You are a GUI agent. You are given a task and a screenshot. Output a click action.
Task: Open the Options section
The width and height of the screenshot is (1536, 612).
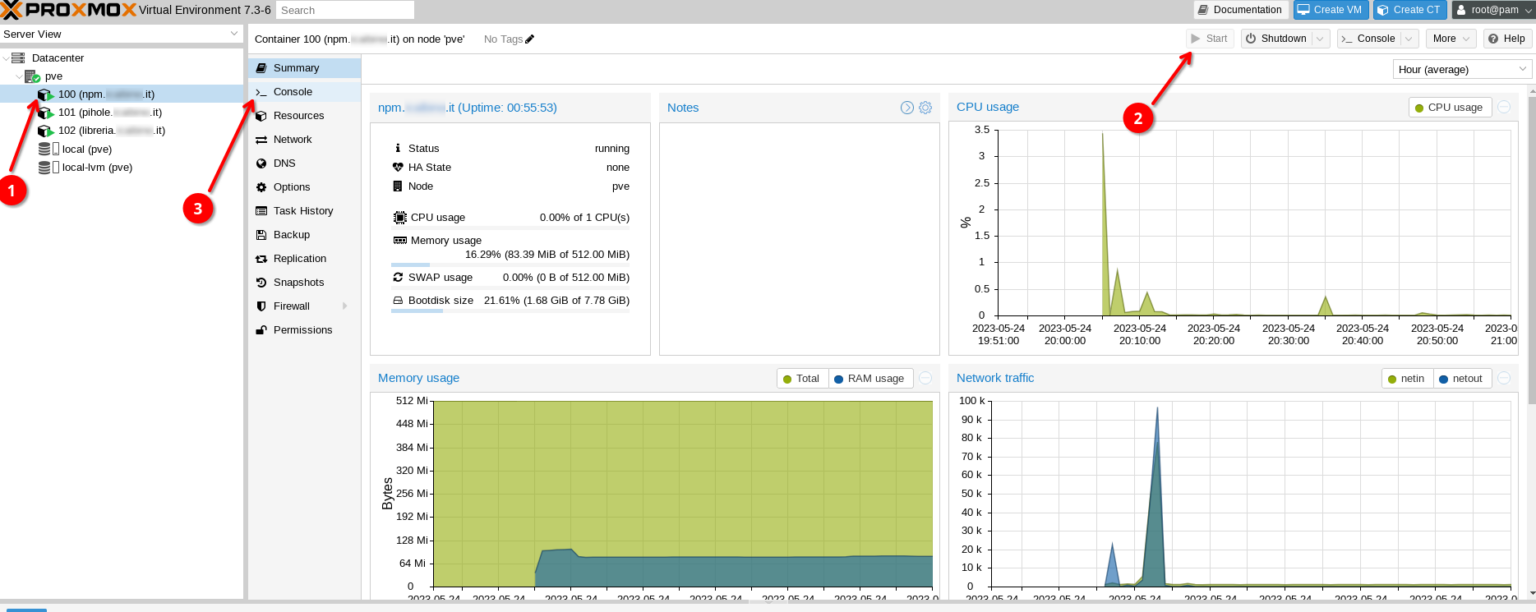(x=304, y=187)
